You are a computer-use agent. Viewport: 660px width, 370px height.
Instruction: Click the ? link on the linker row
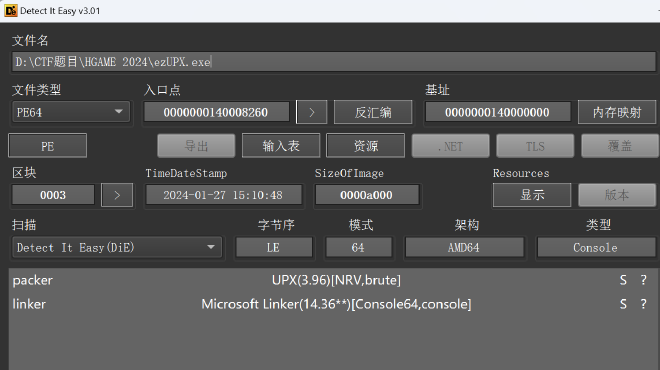643,304
